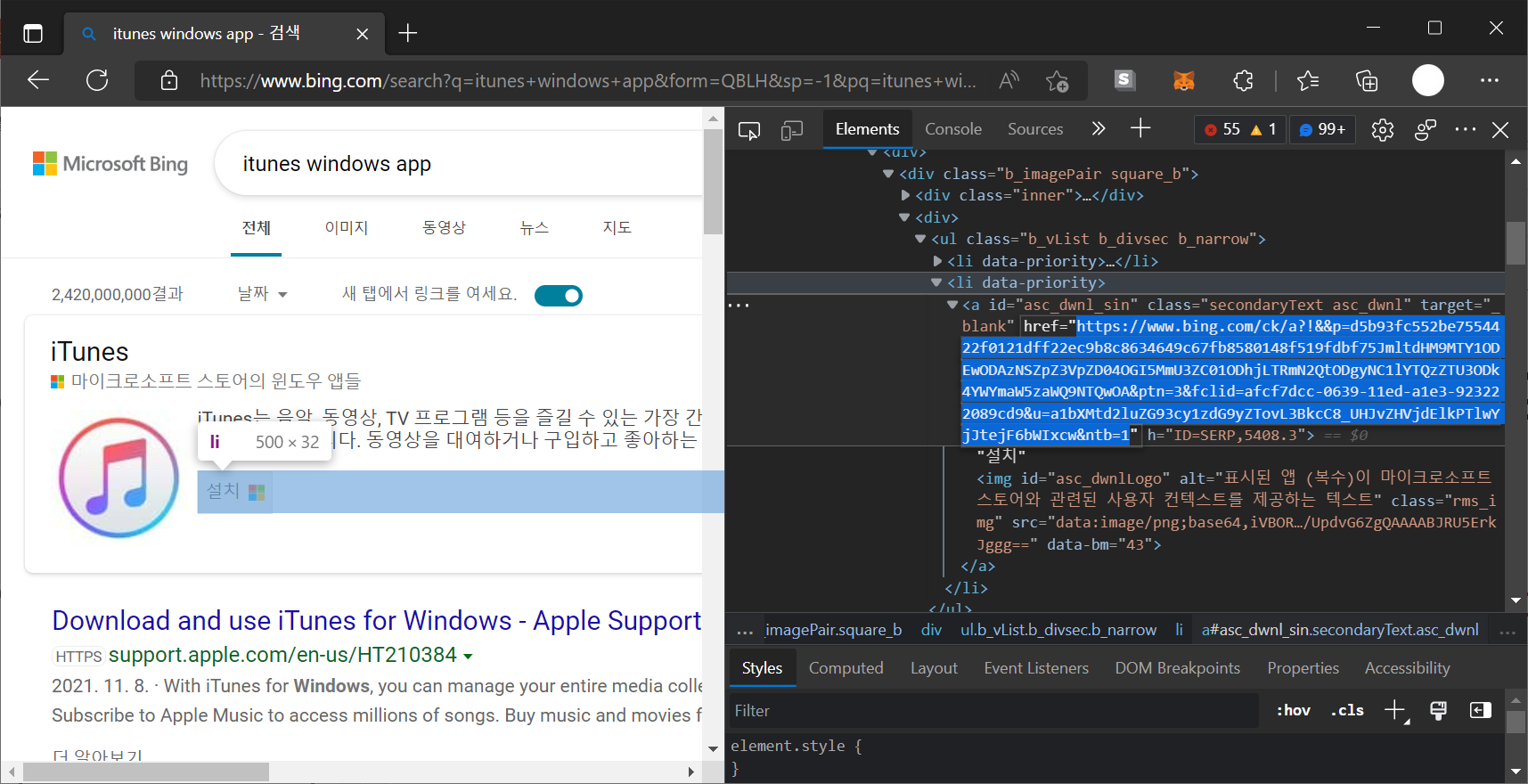Open the Computed styles tab
Image resolution: width=1528 pixels, height=784 pixels.
coord(846,668)
